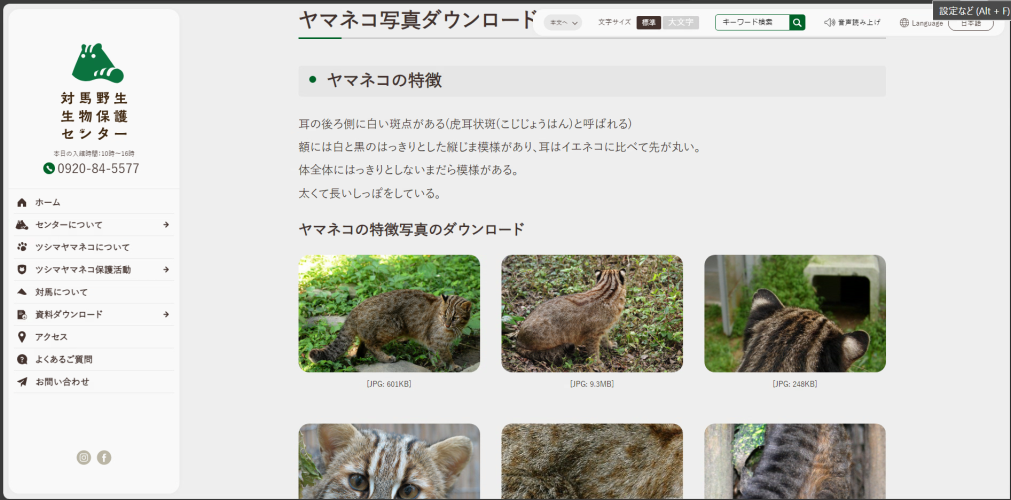The height and width of the screenshot is (500, 1011).
Task: Click the home icon beside ホーム
Action: [x=22, y=202]
